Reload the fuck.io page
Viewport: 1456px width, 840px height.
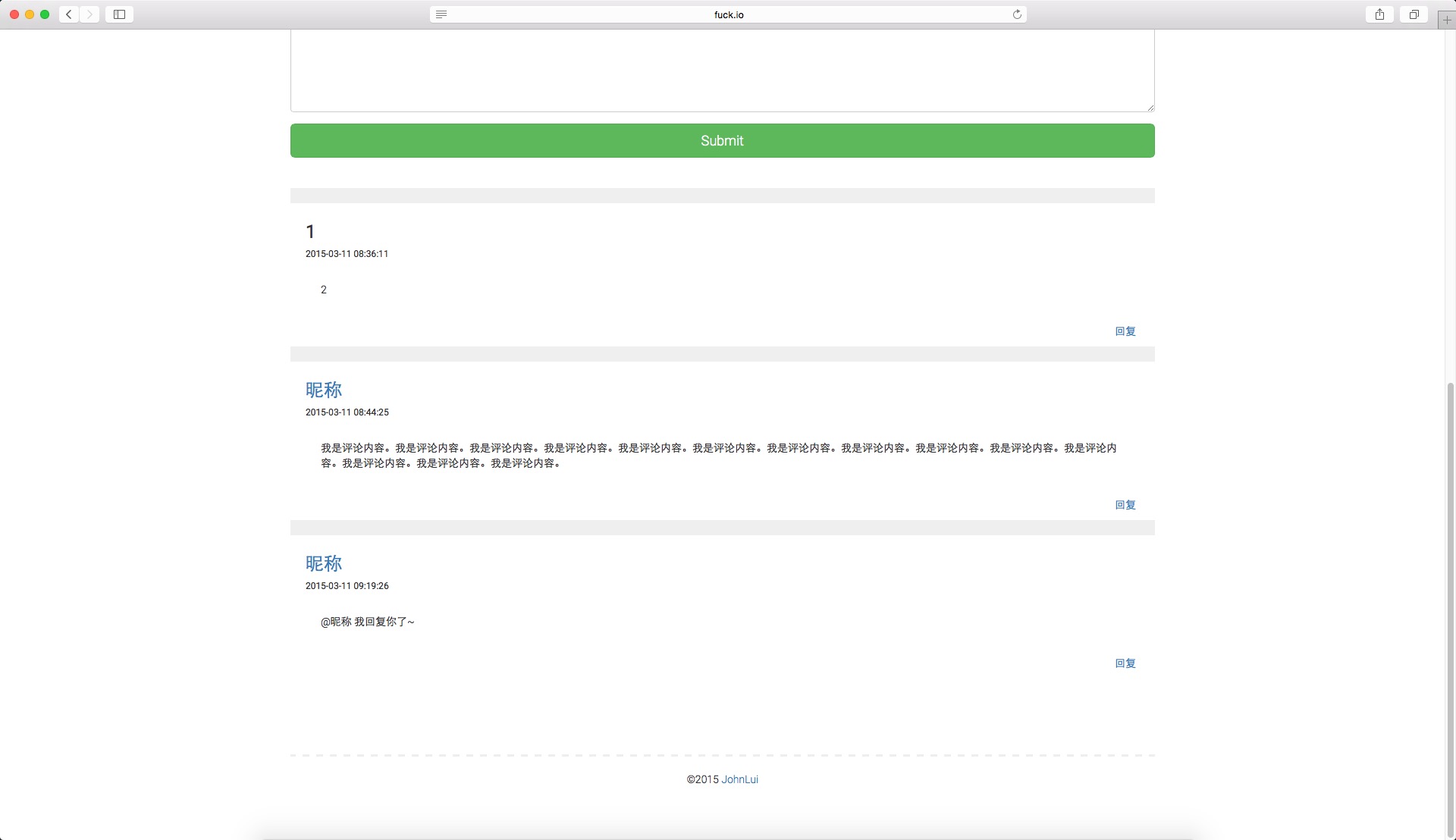[x=1017, y=14]
